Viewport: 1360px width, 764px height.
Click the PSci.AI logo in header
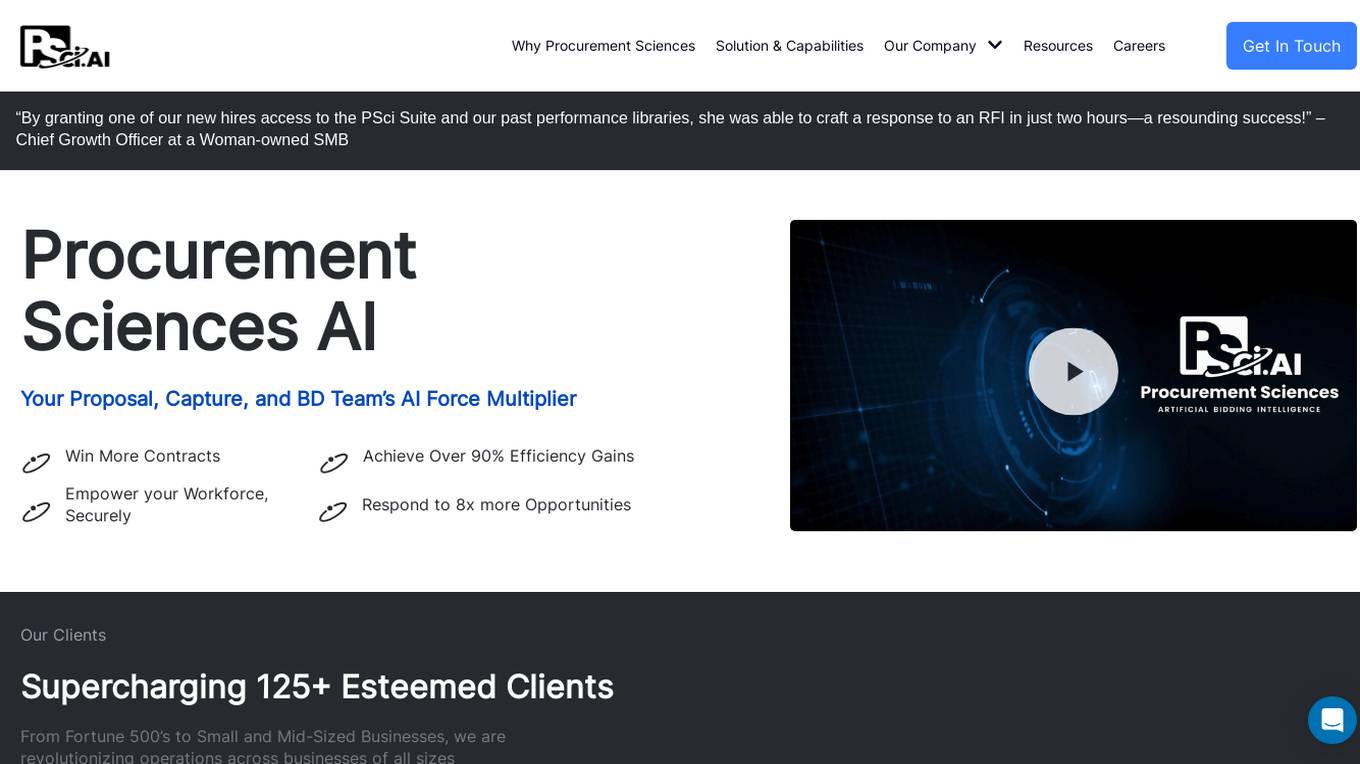click(x=65, y=46)
